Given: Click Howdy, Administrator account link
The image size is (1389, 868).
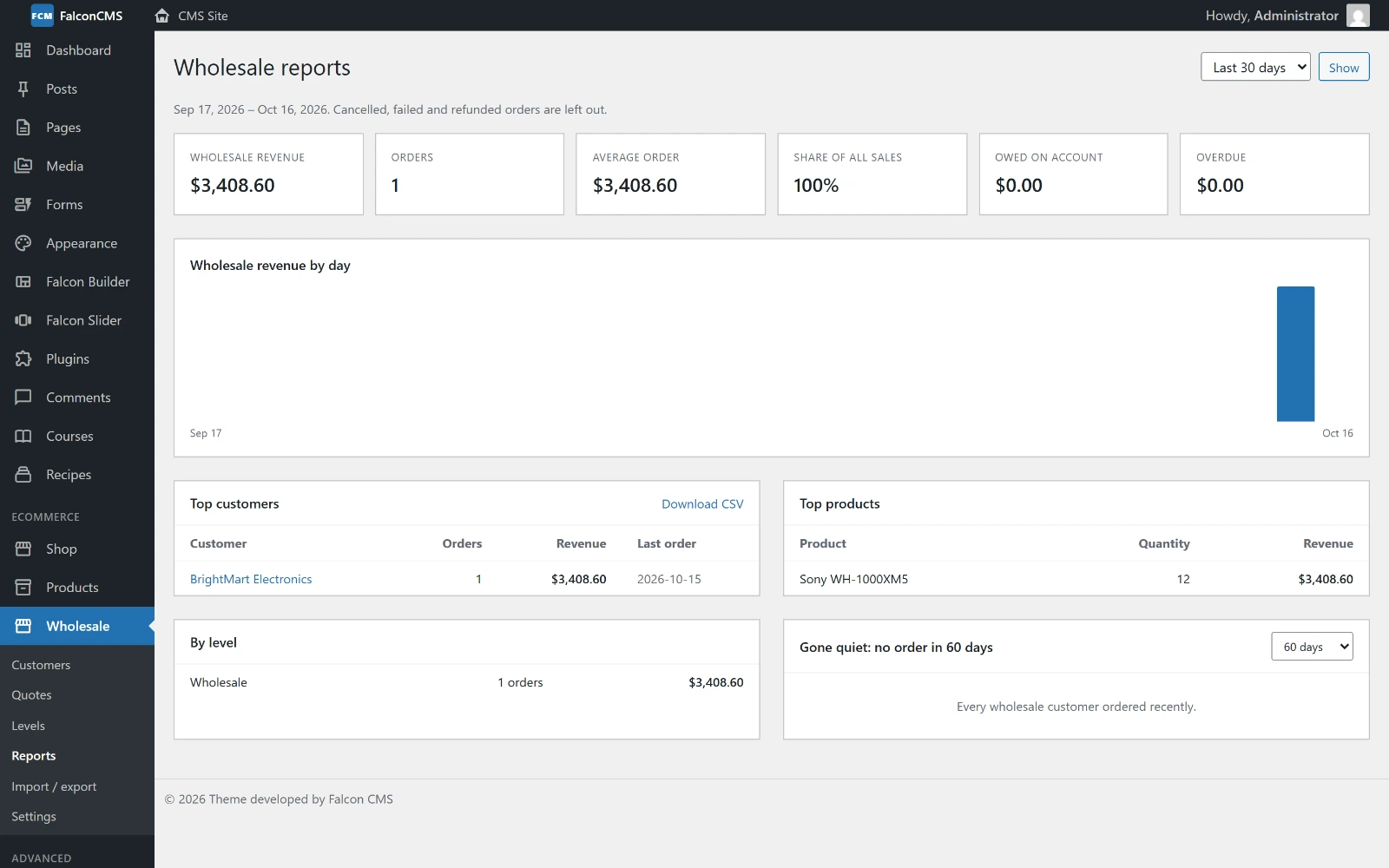Looking at the screenshot, I should coord(1272,16).
